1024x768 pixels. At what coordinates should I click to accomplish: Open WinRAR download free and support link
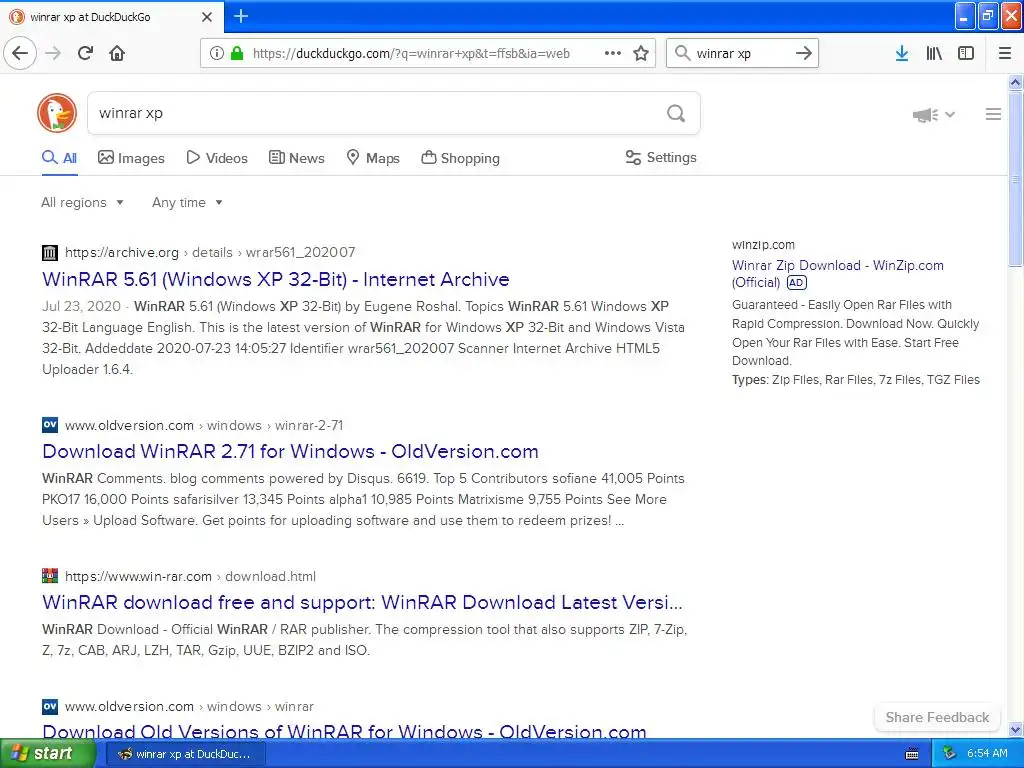click(x=362, y=602)
